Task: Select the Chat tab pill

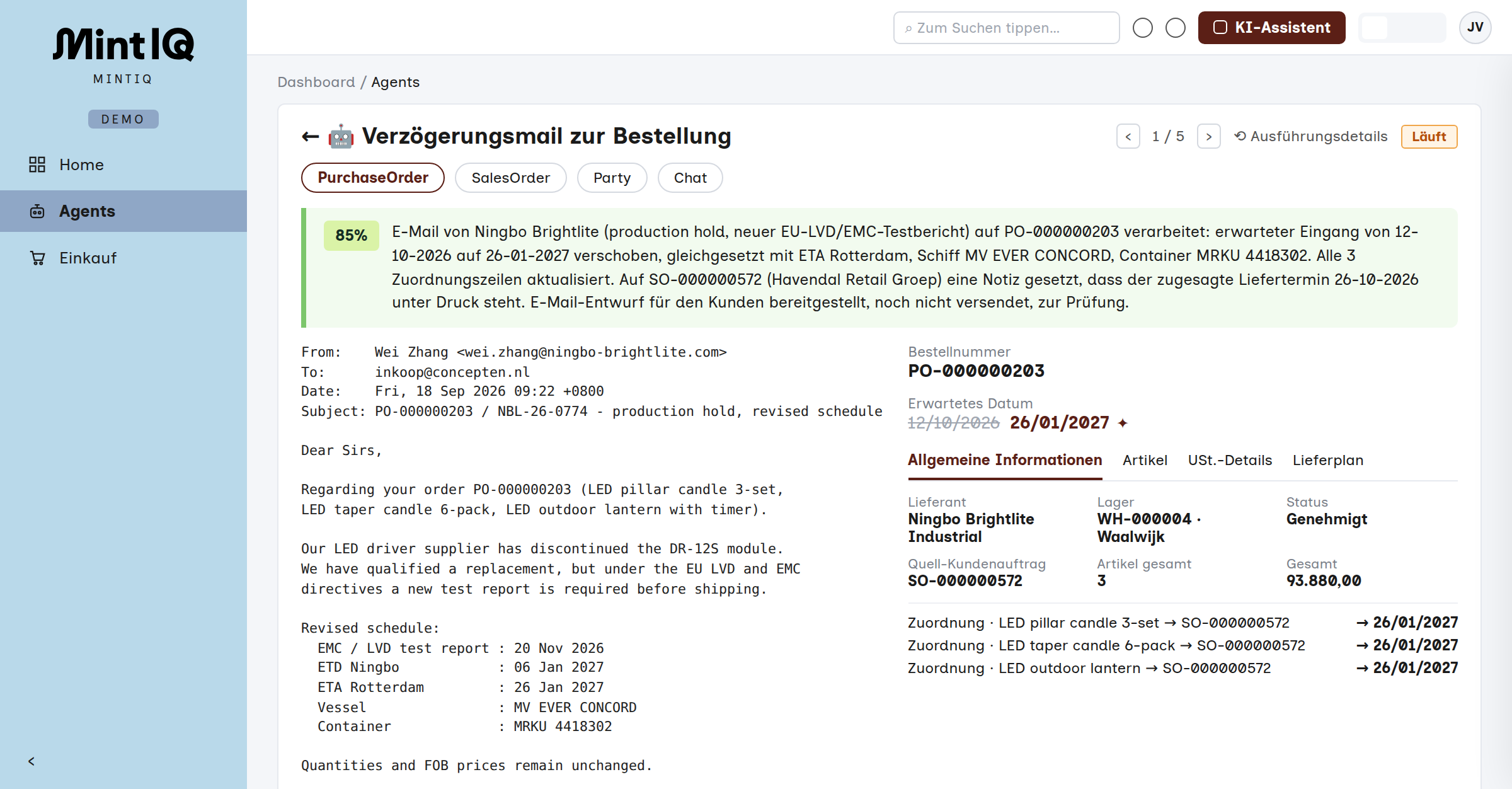Action: (690, 178)
